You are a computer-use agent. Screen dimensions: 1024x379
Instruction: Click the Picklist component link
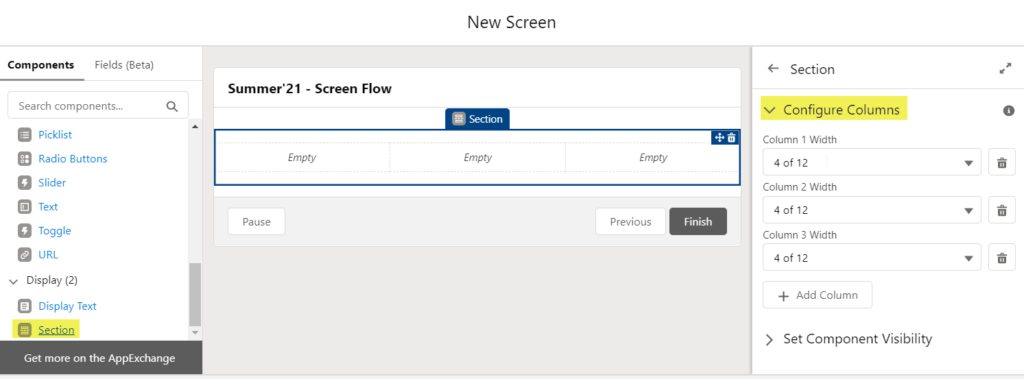coord(55,135)
